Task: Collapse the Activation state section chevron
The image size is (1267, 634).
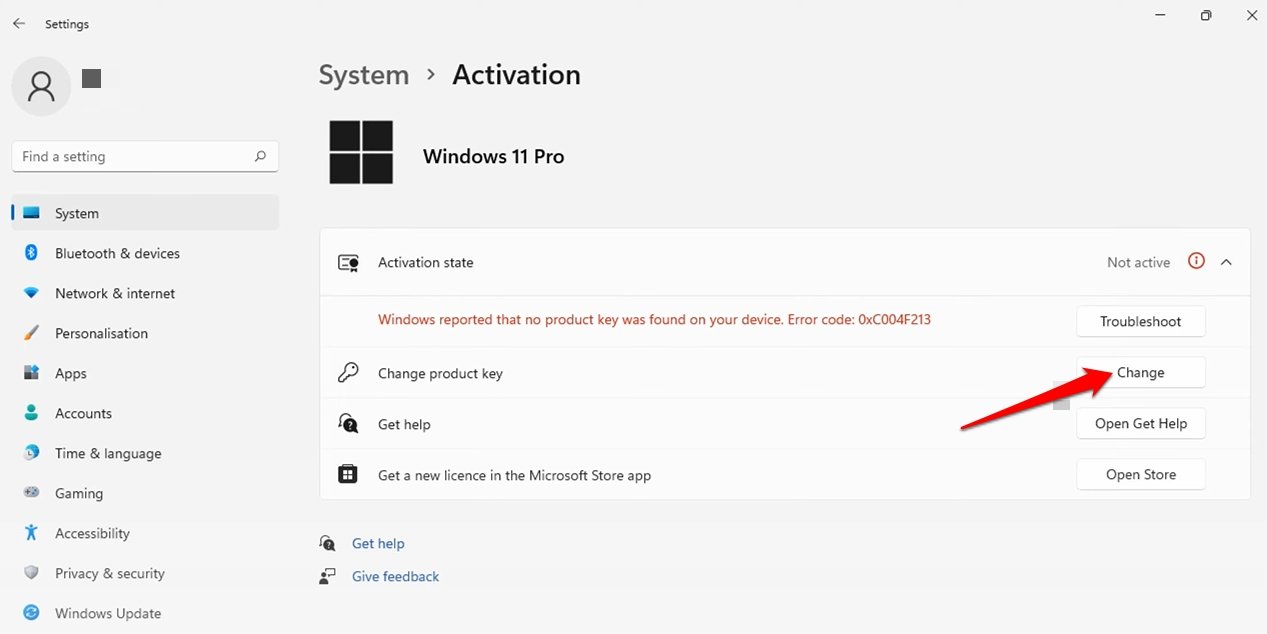Action: (1226, 262)
